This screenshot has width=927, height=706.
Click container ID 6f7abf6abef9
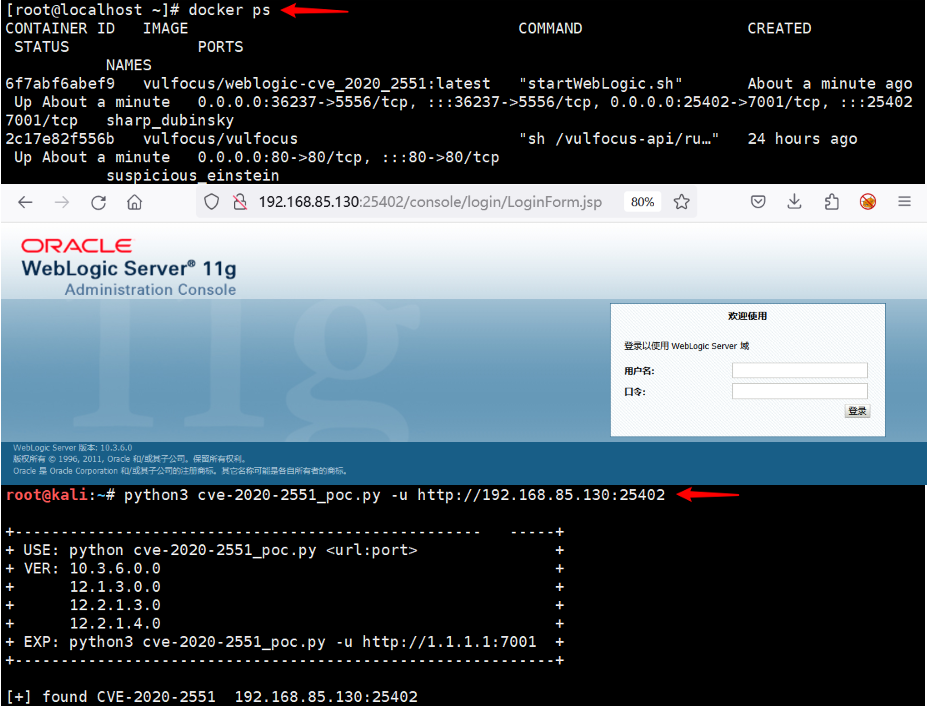point(60,84)
